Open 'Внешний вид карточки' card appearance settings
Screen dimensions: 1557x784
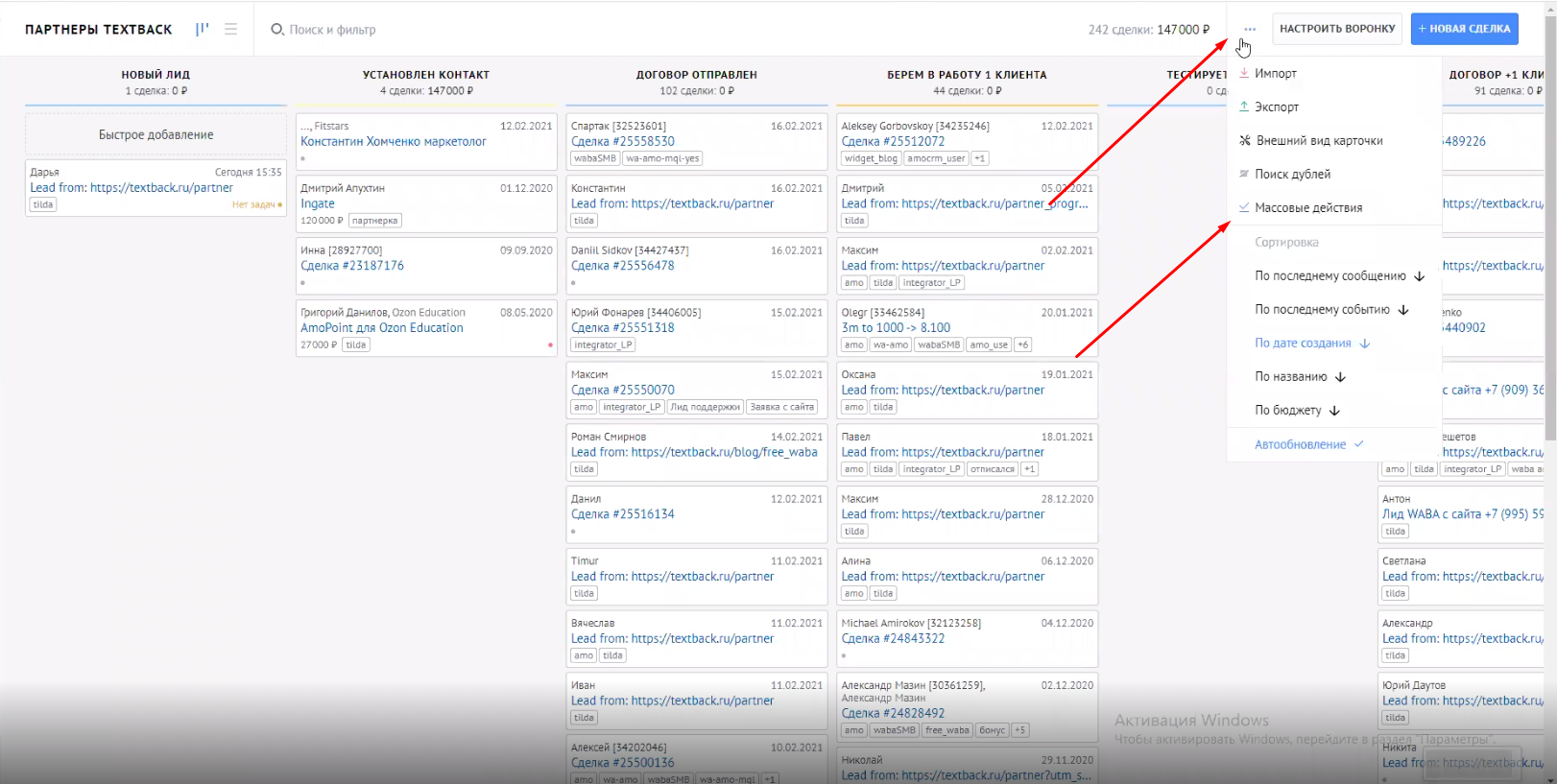[1320, 140]
